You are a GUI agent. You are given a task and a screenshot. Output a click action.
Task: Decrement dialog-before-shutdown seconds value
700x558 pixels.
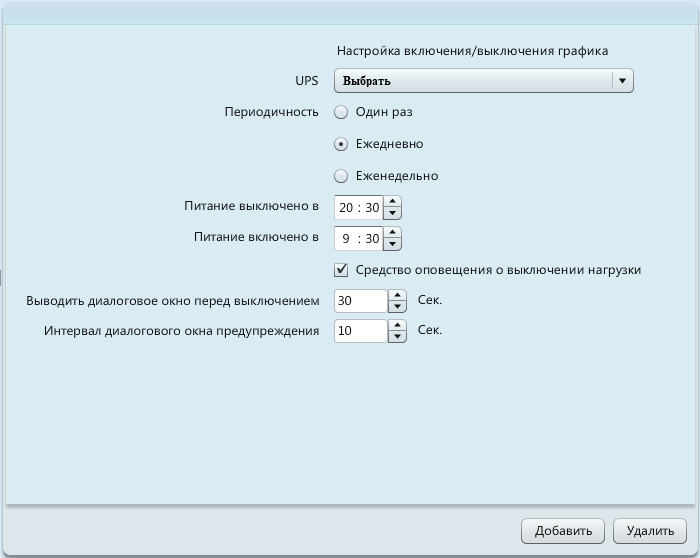[397, 306]
